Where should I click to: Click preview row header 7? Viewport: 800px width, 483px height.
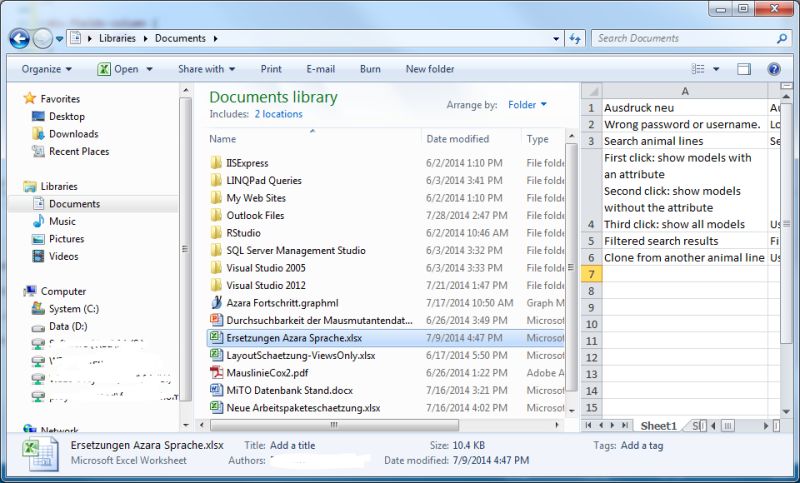[591, 274]
